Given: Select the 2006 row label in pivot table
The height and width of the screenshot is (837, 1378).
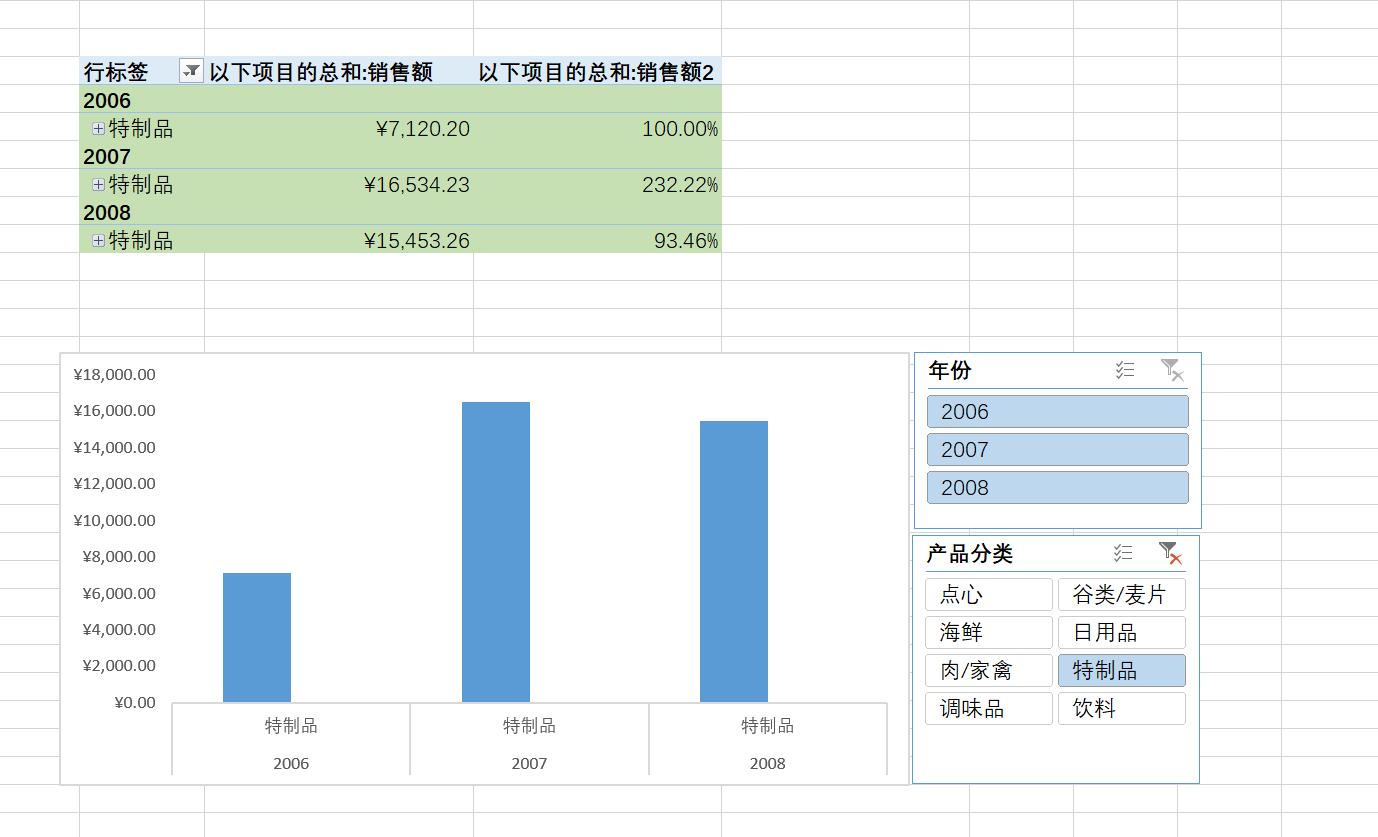Looking at the screenshot, I should click(x=107, y=100).
